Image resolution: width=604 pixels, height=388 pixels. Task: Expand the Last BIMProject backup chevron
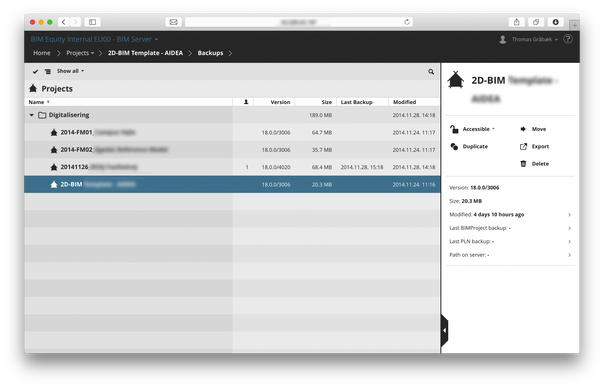pos(569,228)
